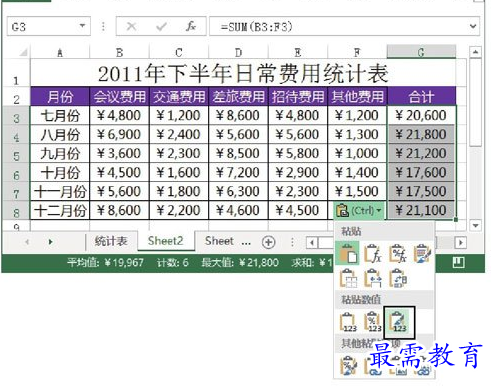Choose Values and Number Formatting paste icon
The image size is (491, 387).
click(373, 322)
